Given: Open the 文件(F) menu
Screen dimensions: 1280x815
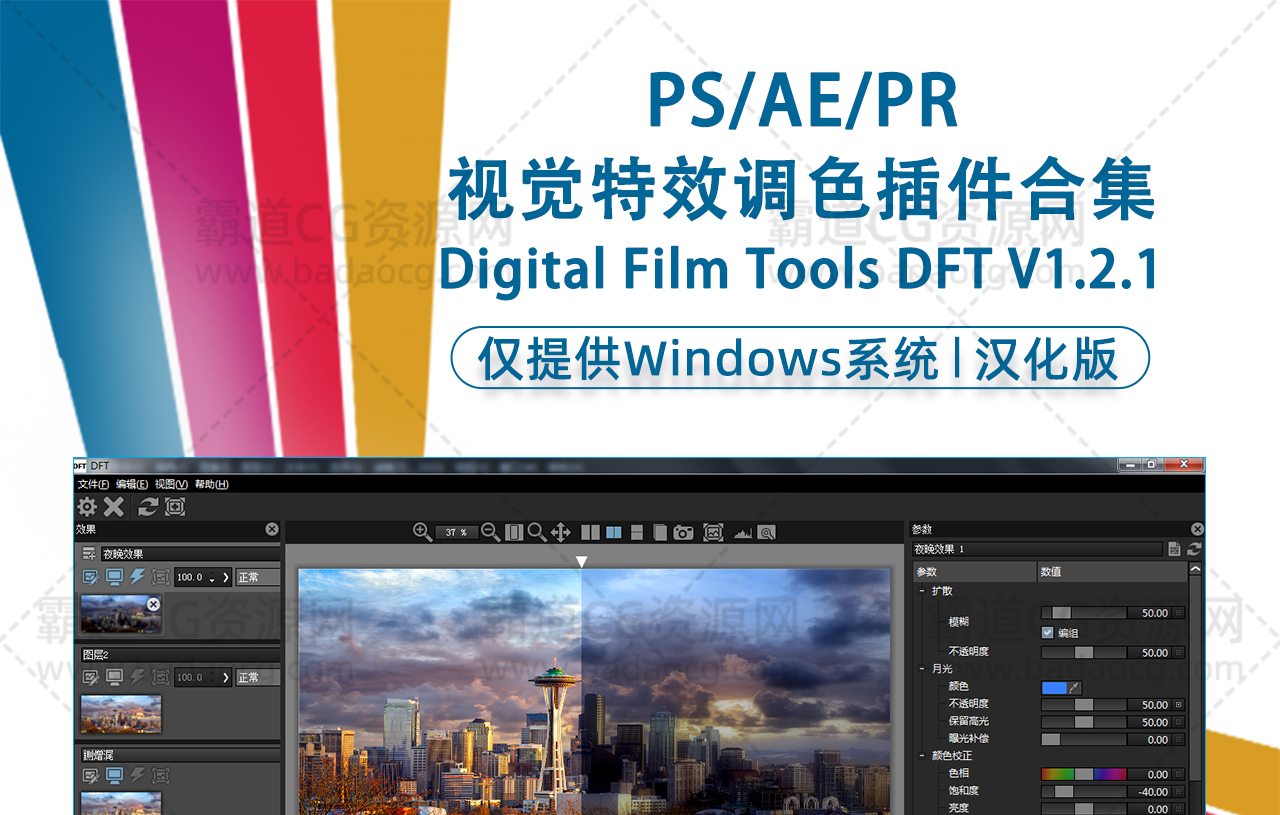Looking at the screenshot, I should click(93, 484).
